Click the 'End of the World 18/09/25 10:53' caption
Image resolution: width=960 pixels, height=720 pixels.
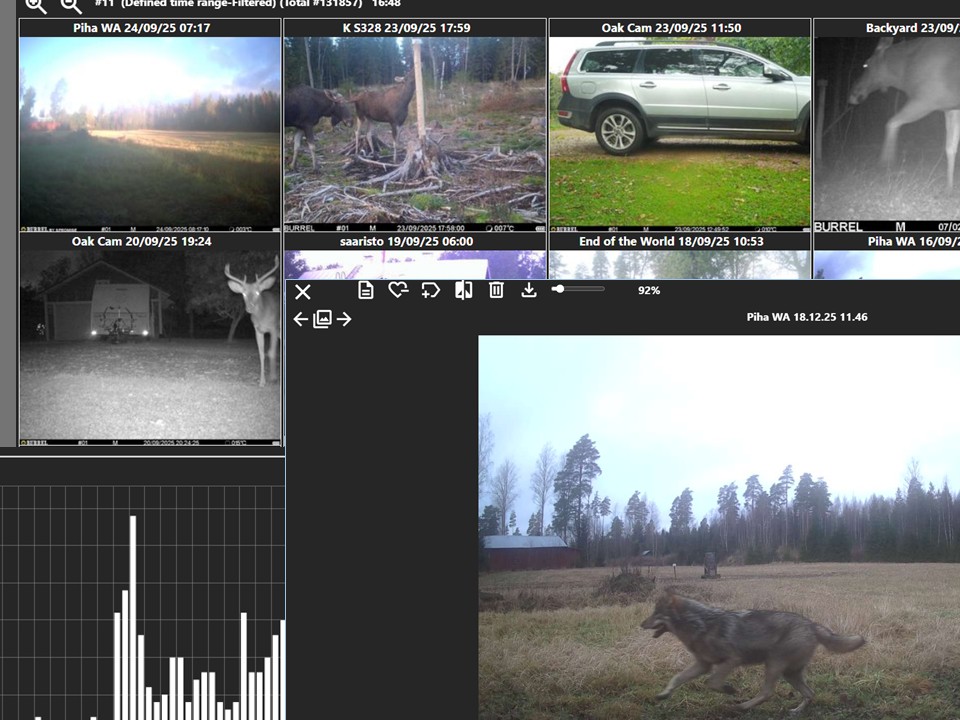pos(671,241)
